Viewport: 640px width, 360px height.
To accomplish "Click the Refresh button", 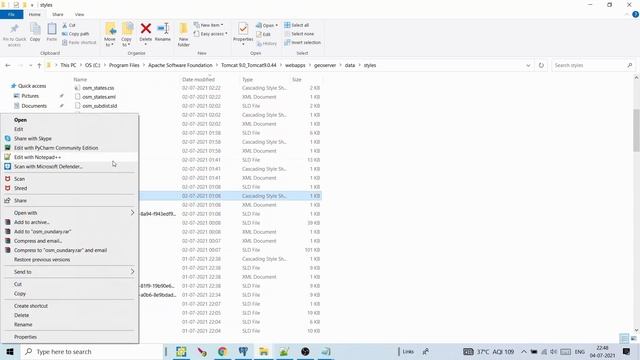I will (541, 65).
